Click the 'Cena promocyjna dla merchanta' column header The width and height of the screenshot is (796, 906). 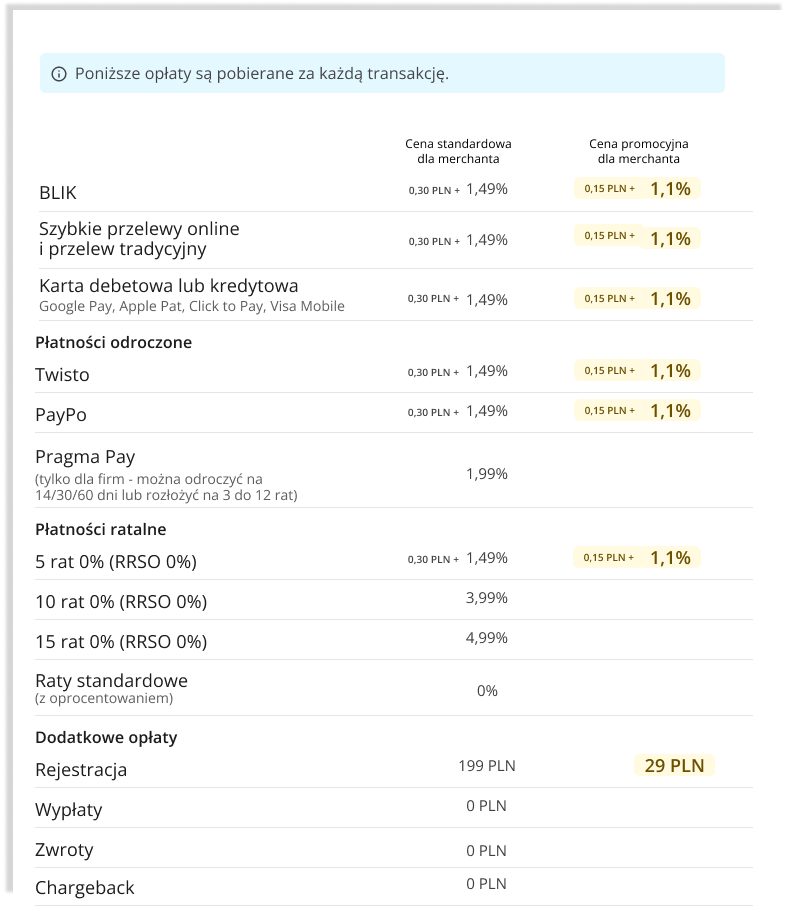point(638,151)
